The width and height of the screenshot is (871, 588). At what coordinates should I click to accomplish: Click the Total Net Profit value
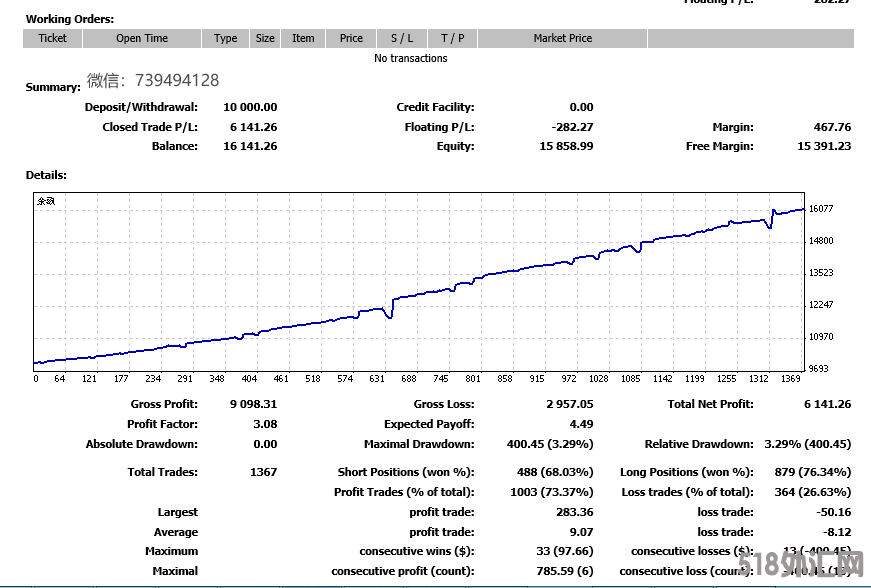(x=826, y=404)
